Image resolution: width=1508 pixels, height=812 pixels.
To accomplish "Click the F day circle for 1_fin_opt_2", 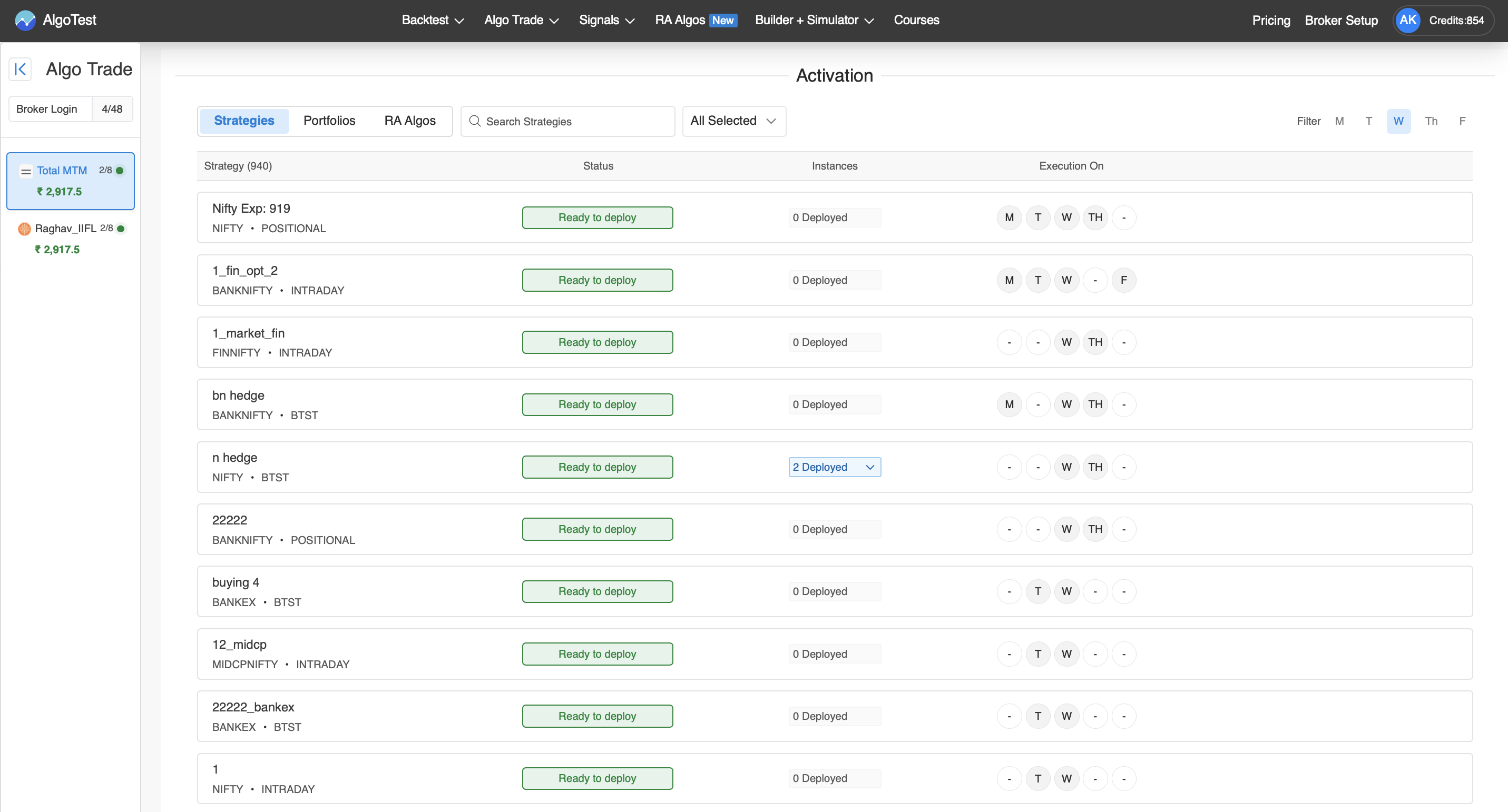I will [x=1123, y=280].
